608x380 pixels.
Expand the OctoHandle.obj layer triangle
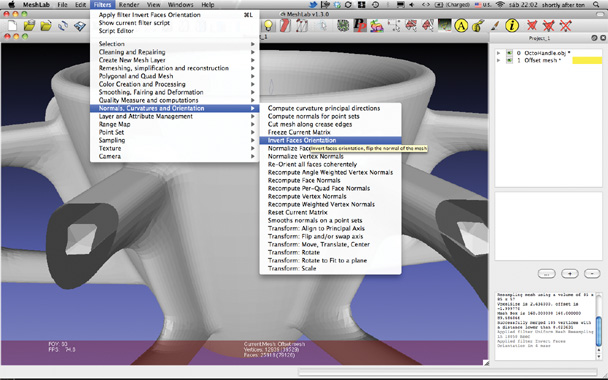[x=499, y=53]
